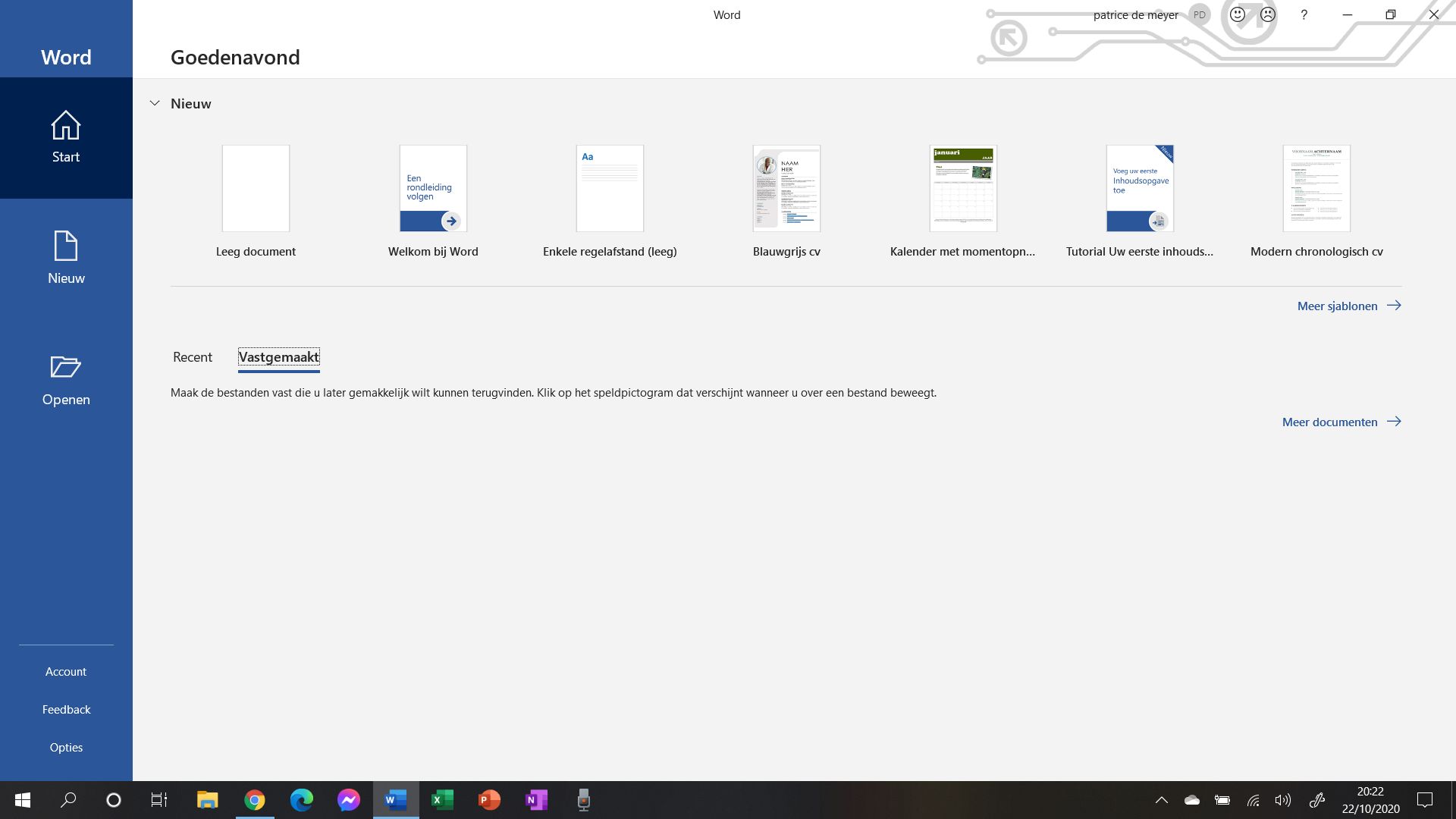Switch to the Recent tab
Image resolution: width=1456 pixels, height=819 pixels.
point(193,357)
